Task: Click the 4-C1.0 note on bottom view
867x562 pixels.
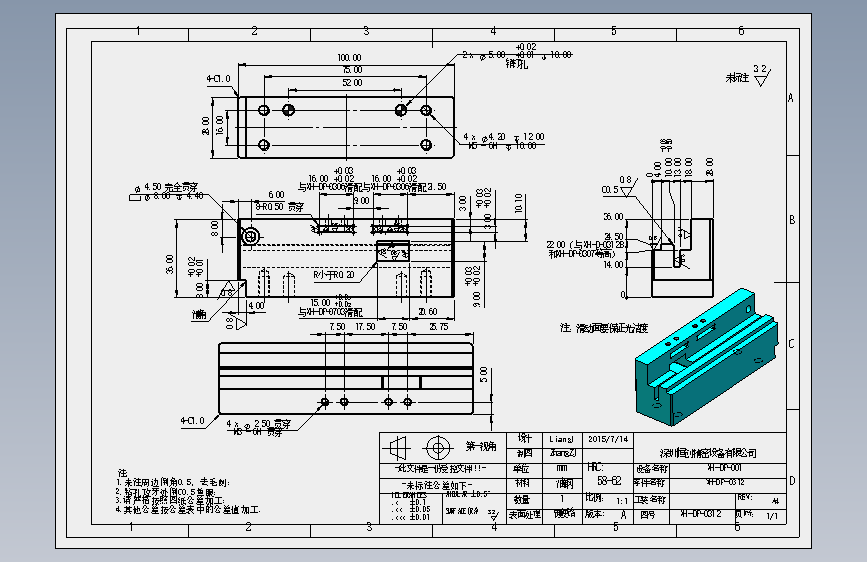Action: [x=192, y=420]
